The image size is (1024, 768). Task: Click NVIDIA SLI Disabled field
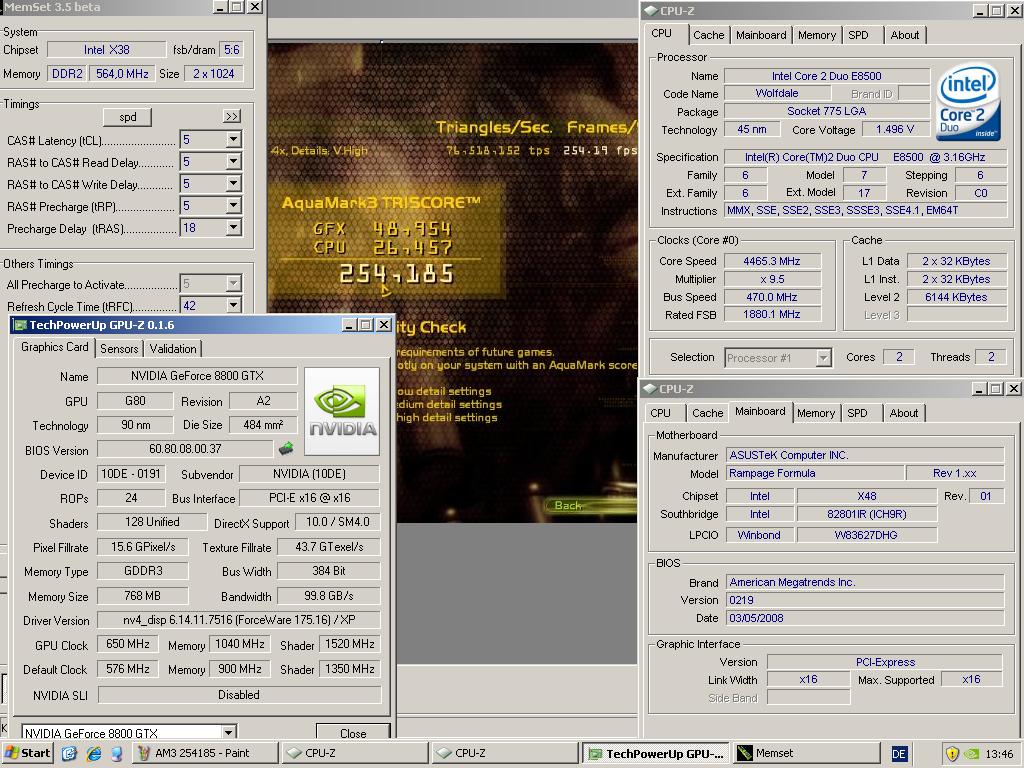(239, 694)
